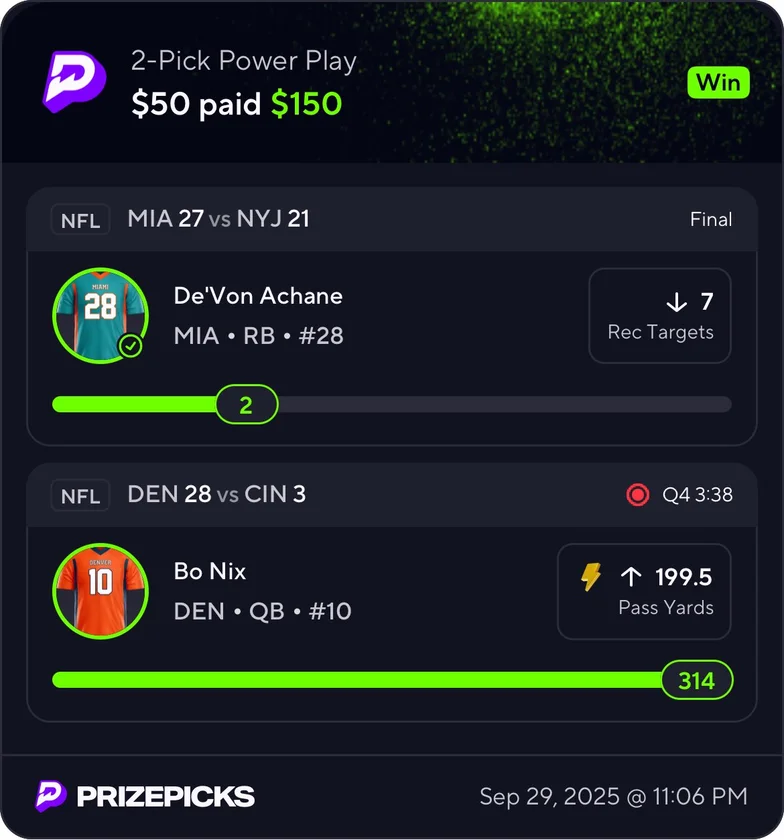
Task: Select De'Von Achane's jersey avatar
Action: 100,315
